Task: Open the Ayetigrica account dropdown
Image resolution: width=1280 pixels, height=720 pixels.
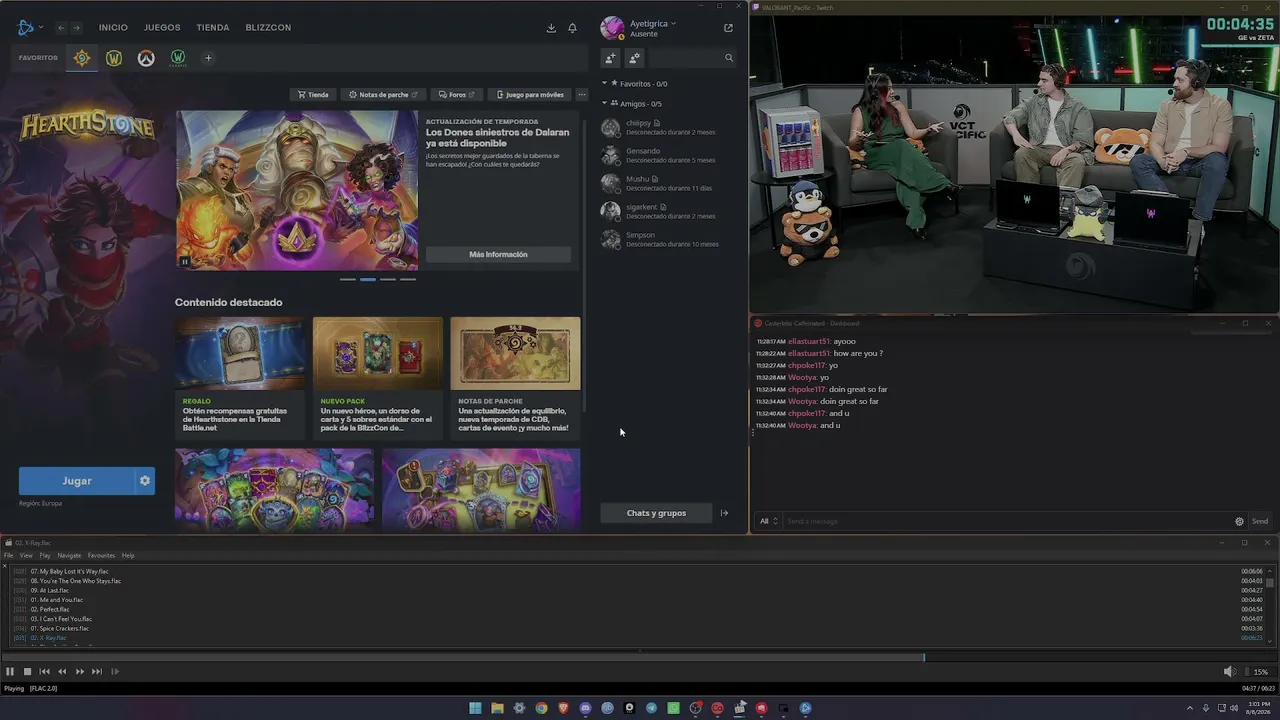Action: point(653,24)
